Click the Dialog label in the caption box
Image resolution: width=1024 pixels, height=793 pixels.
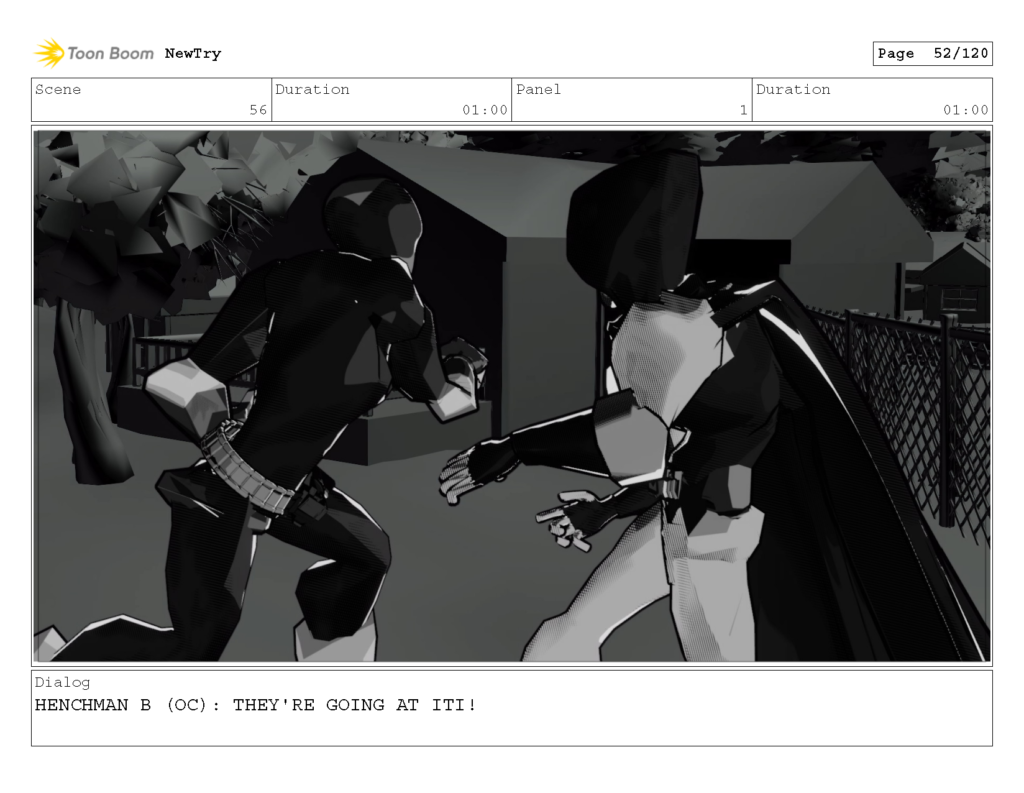[x=63, y=682]
